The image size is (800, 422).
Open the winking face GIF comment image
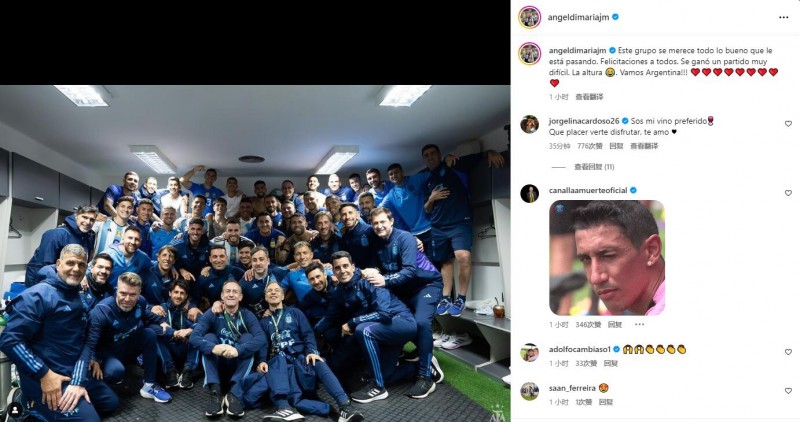pos(607,258)
